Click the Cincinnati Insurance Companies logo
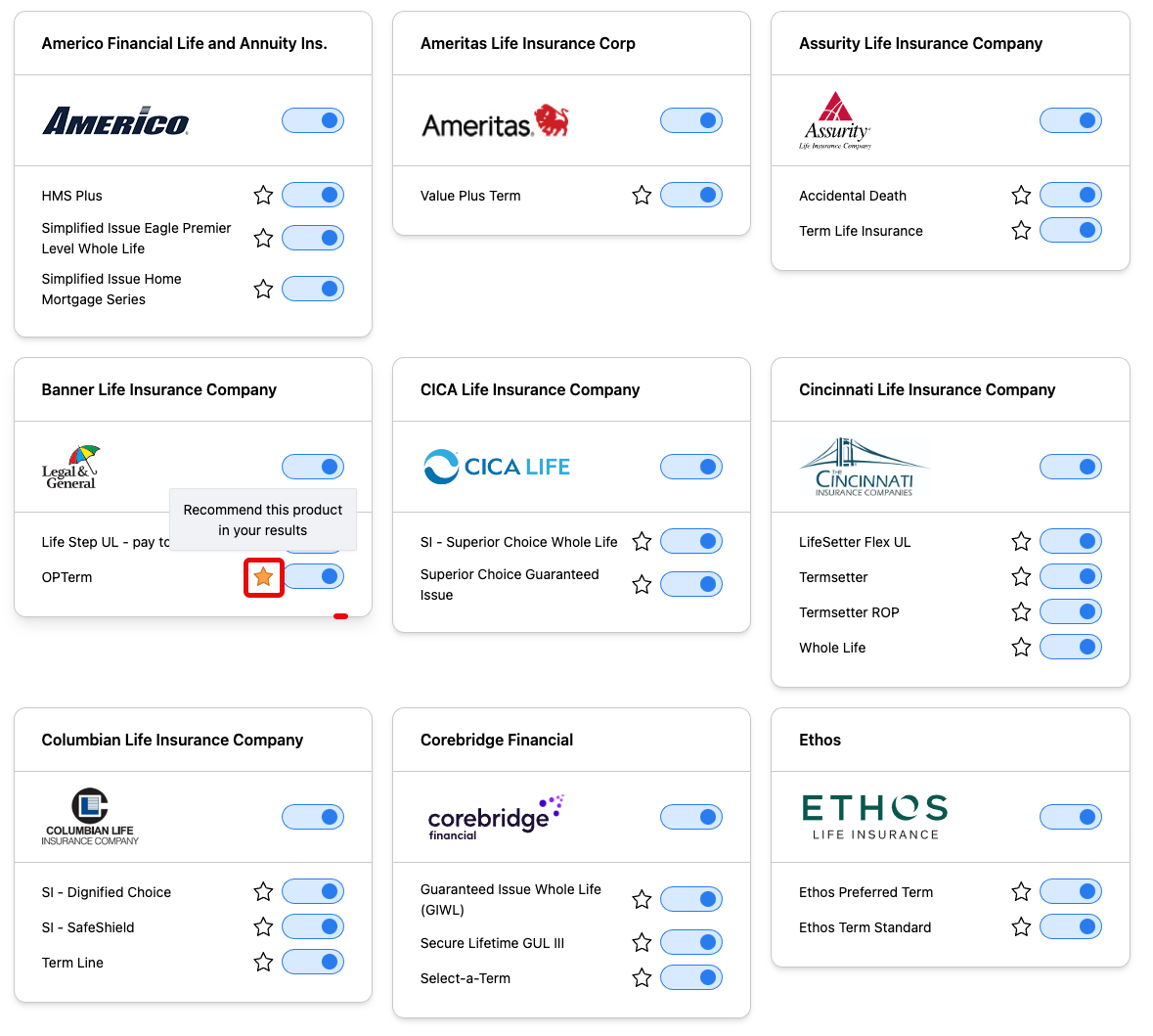Screen dimensions: 1153x1036 coord(864,467)
